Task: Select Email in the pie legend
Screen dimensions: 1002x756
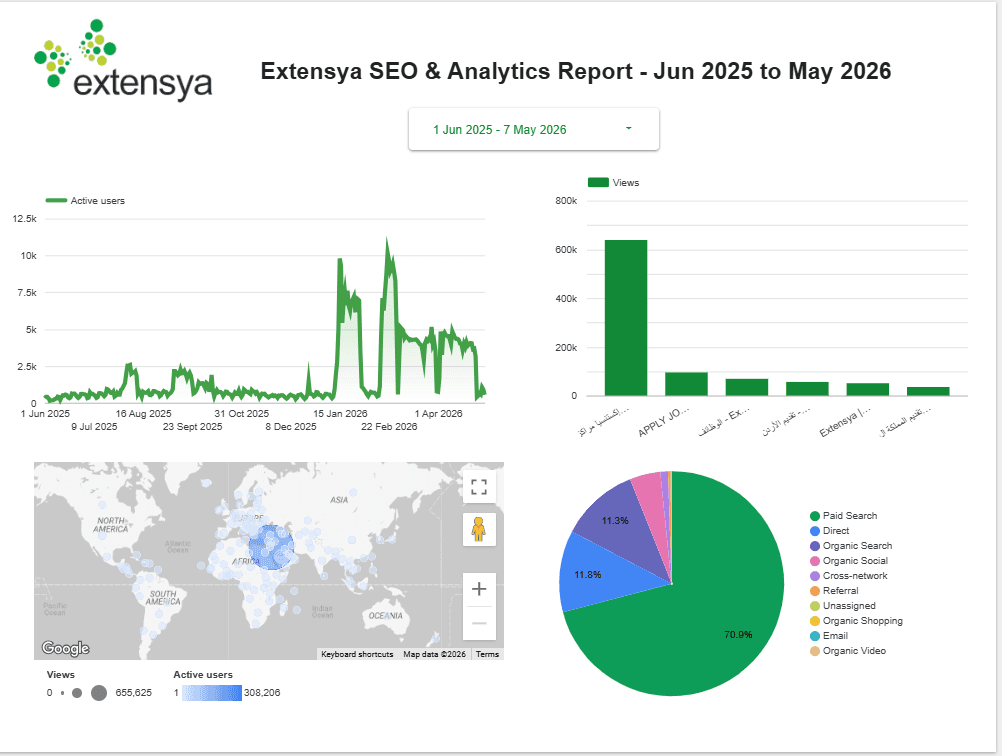Action: [828, 636]
